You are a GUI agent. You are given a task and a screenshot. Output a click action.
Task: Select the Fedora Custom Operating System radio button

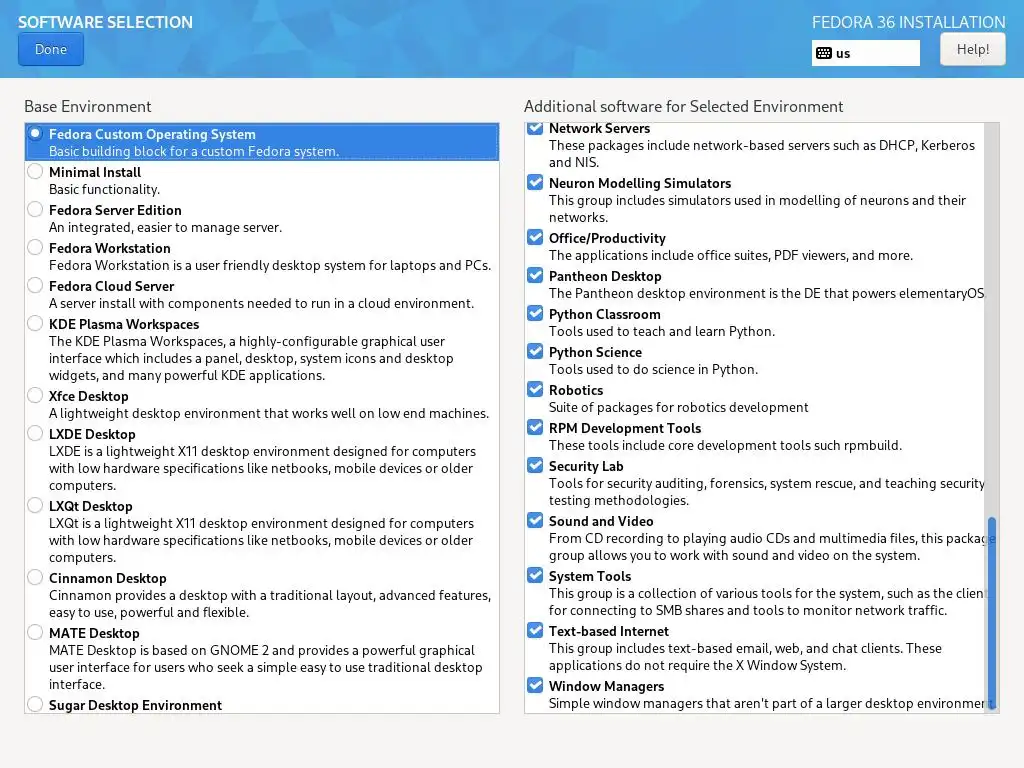point(35,134)
